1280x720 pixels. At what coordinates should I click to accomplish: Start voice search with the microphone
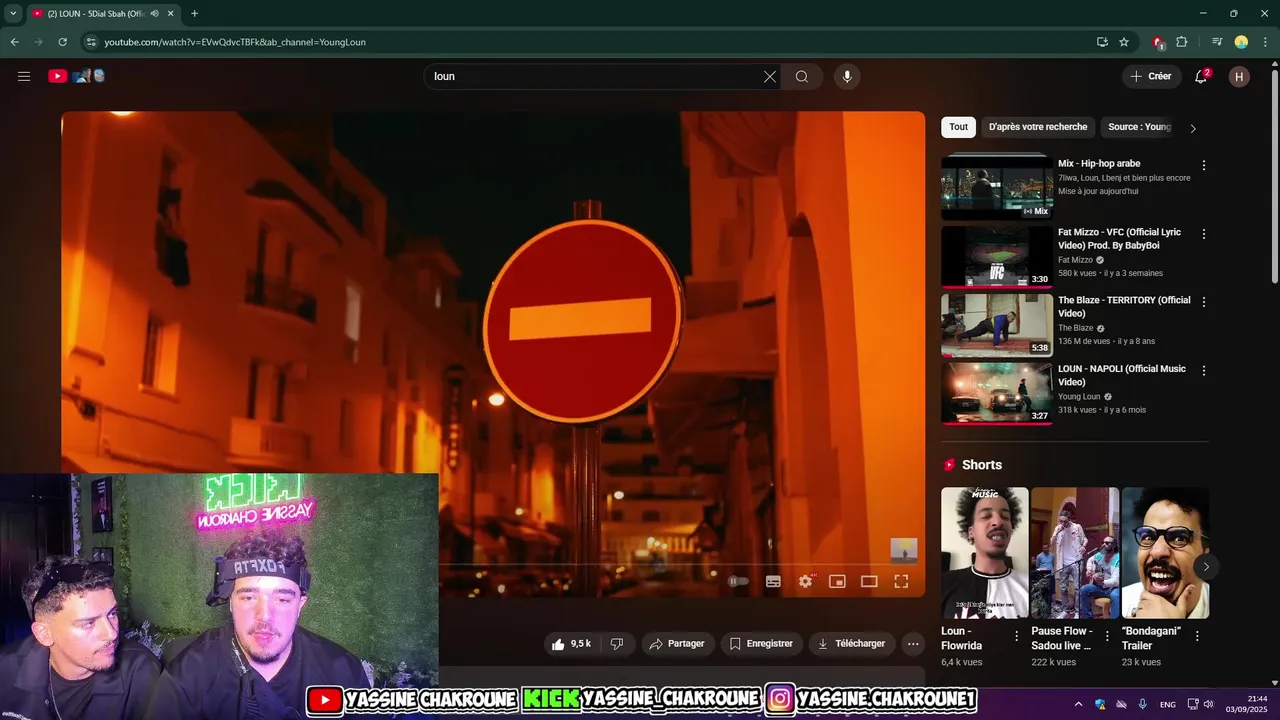(847, 76)
